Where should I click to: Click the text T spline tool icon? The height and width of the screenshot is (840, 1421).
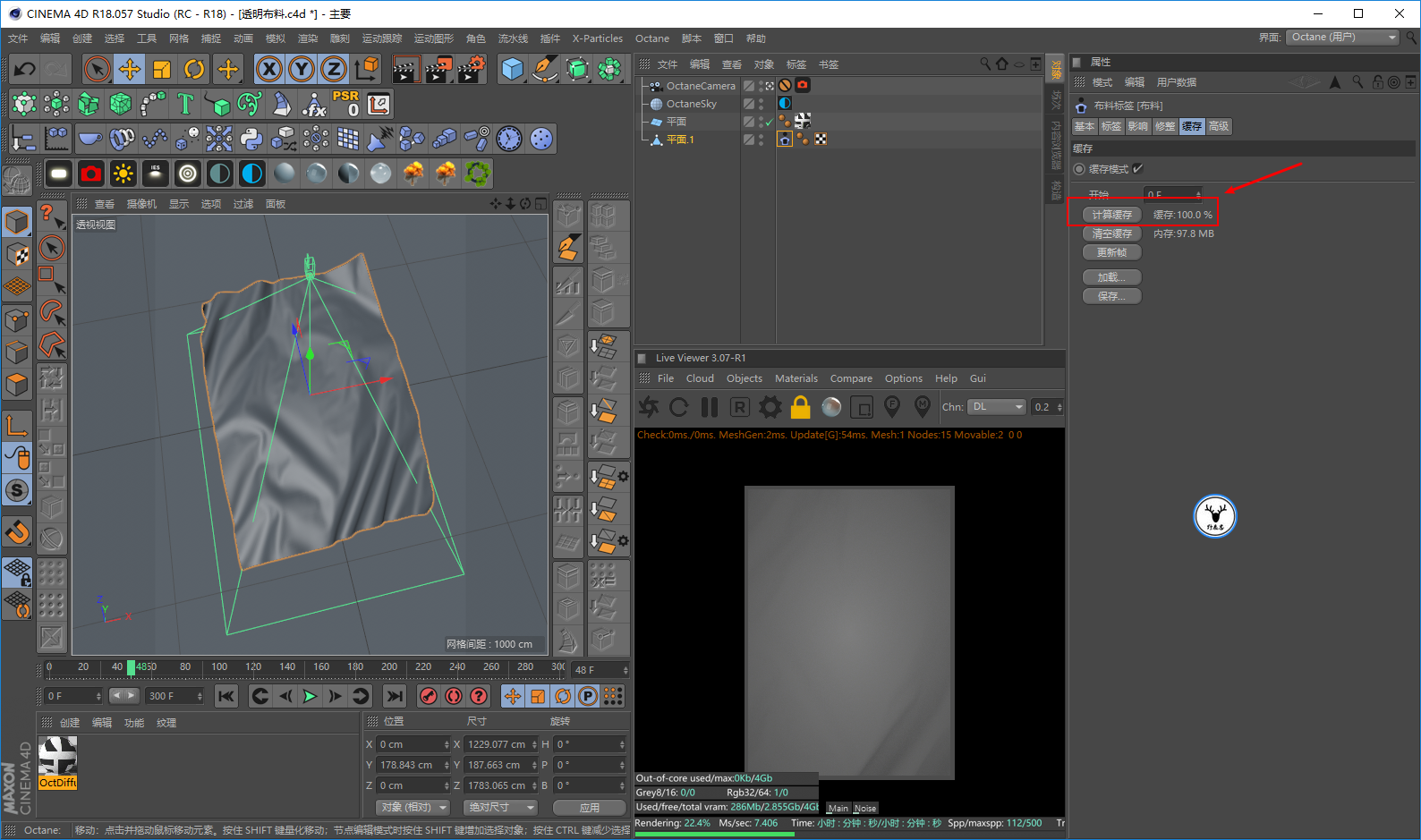click(x=185, y=104)
